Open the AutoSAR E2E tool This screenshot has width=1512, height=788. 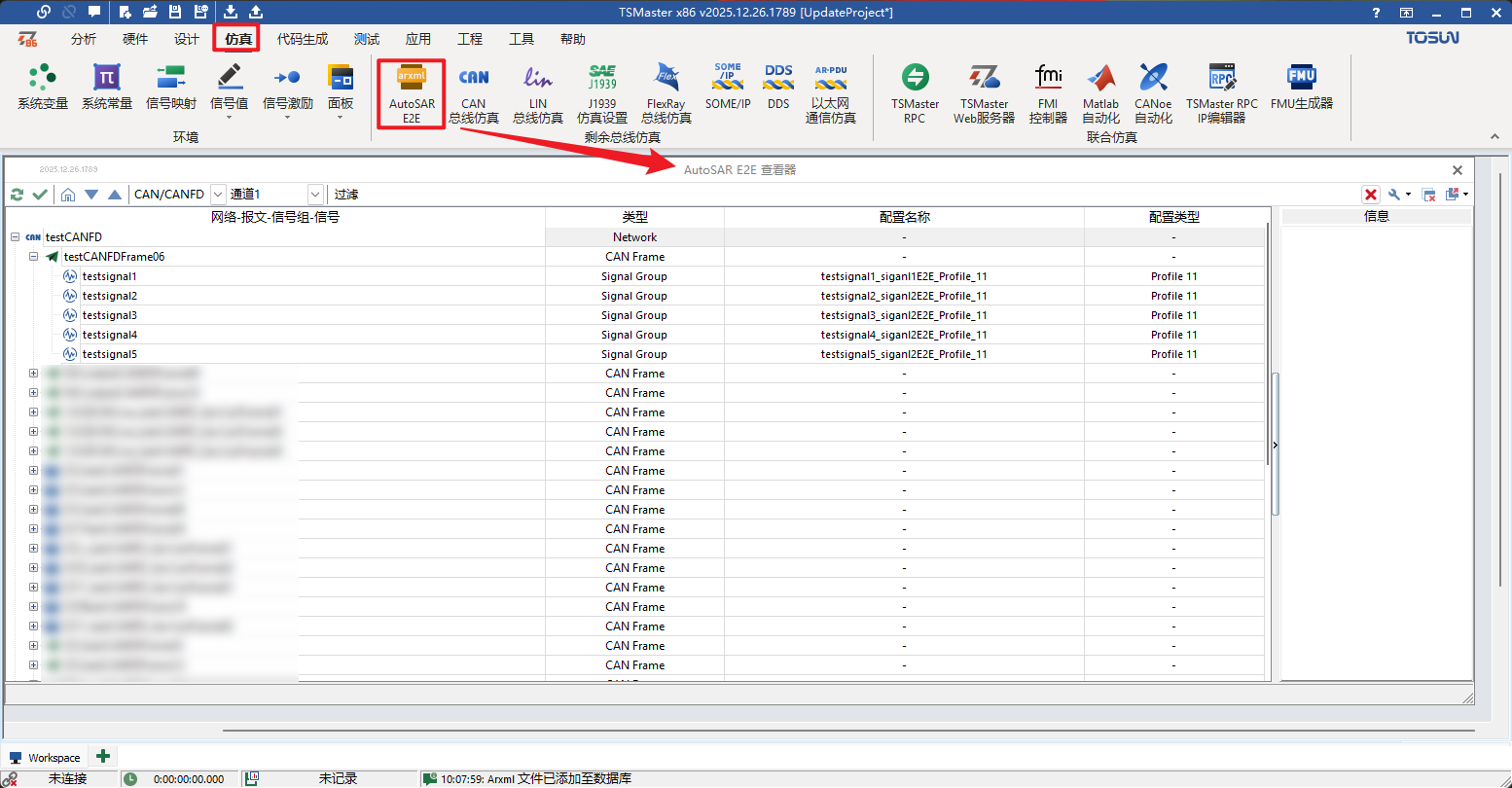412,93
